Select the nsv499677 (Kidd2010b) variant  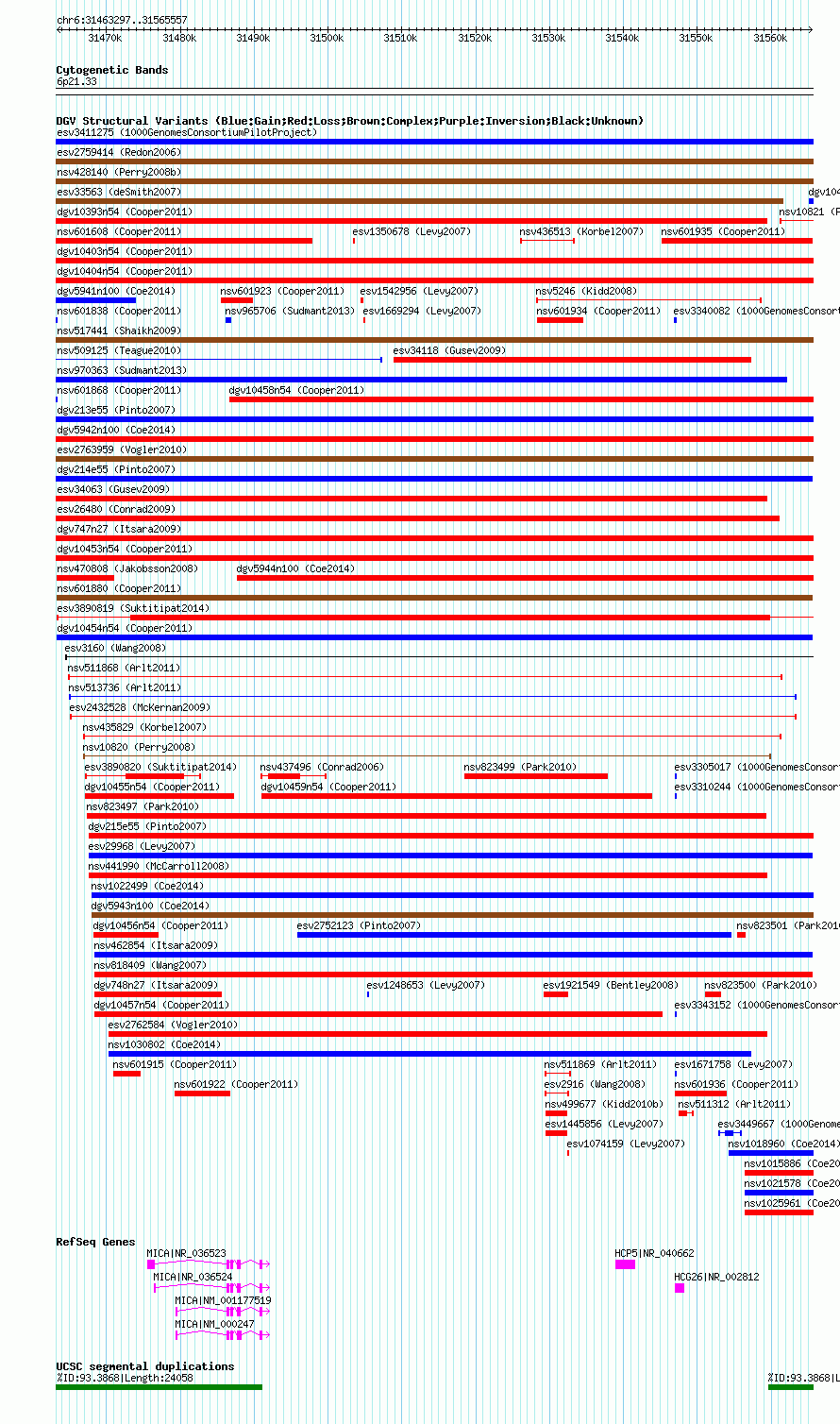(x=604, y=1105)
